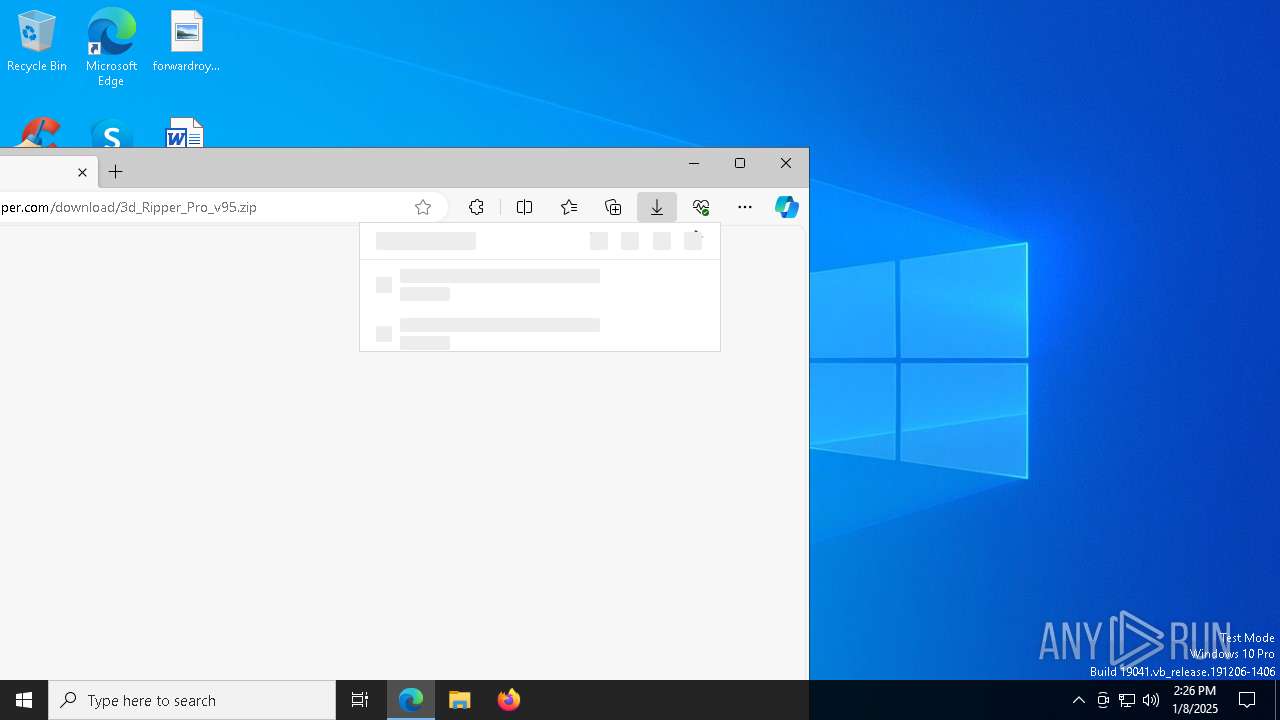Maximize the Edge window
The width and height of the screenshot is (1280, 720).
click(x=740, y=163)
